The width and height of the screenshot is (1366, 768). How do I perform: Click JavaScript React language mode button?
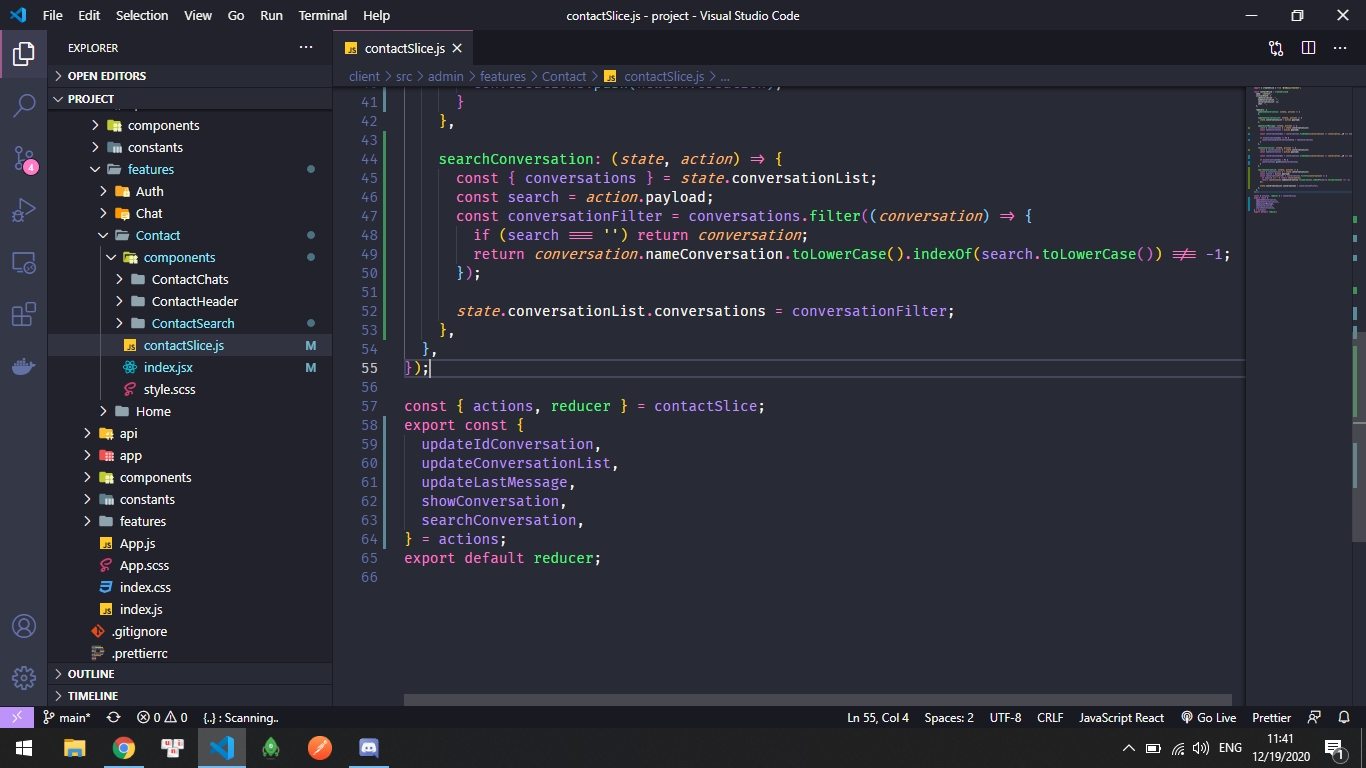pos(1121,718)
